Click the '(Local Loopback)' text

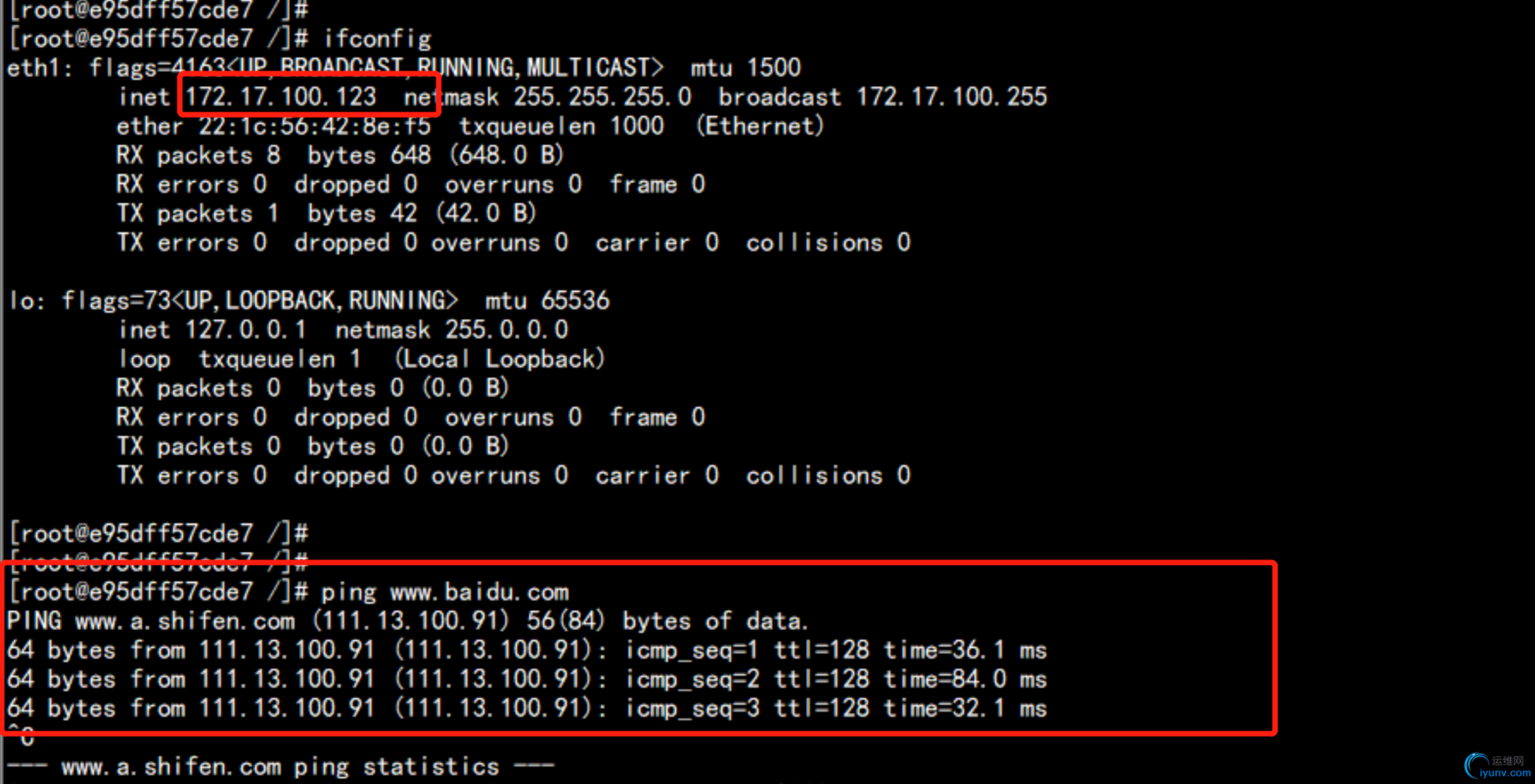(x=499, y=359)
